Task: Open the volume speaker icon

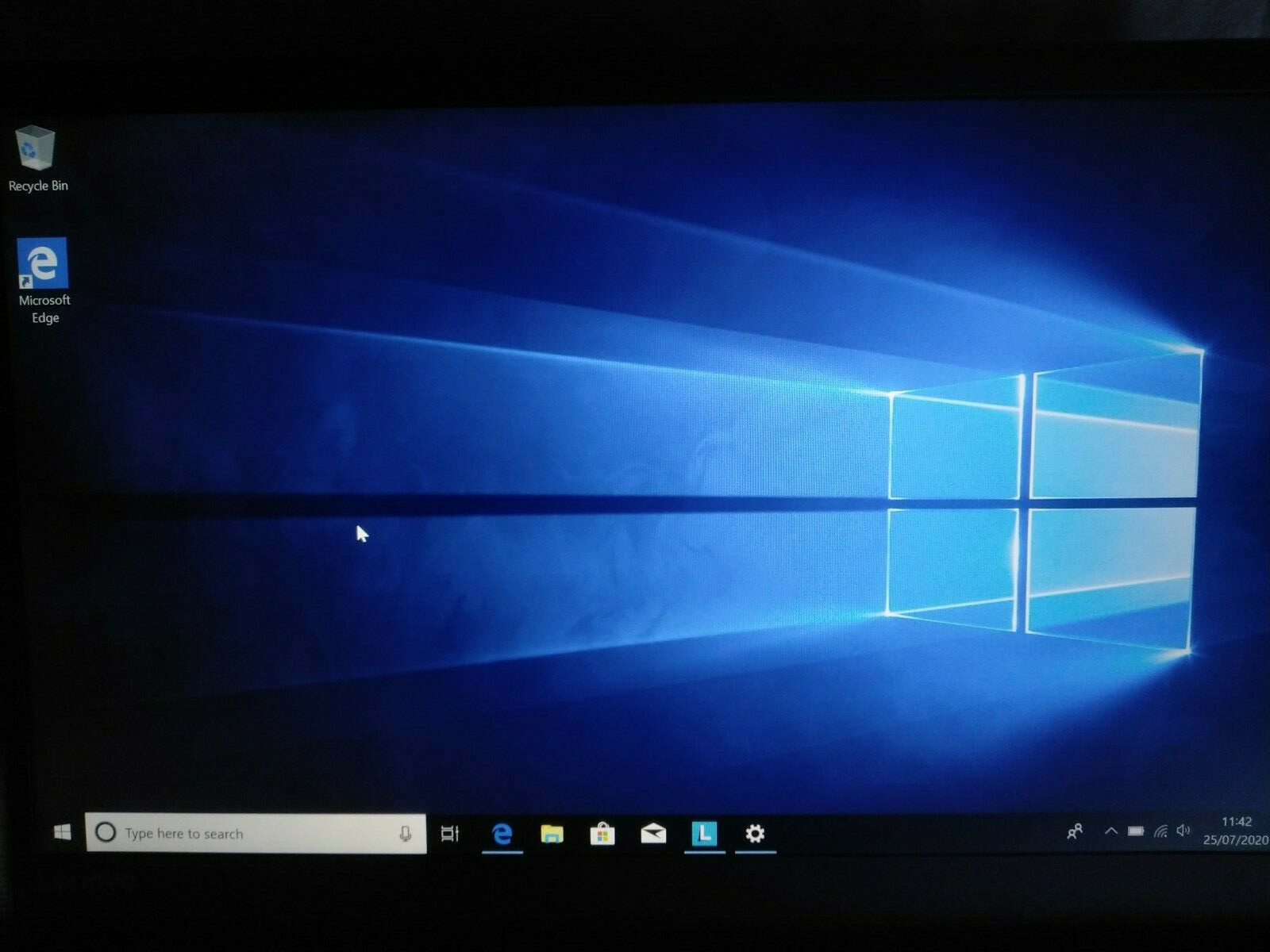Action: tap(1183, 831)
